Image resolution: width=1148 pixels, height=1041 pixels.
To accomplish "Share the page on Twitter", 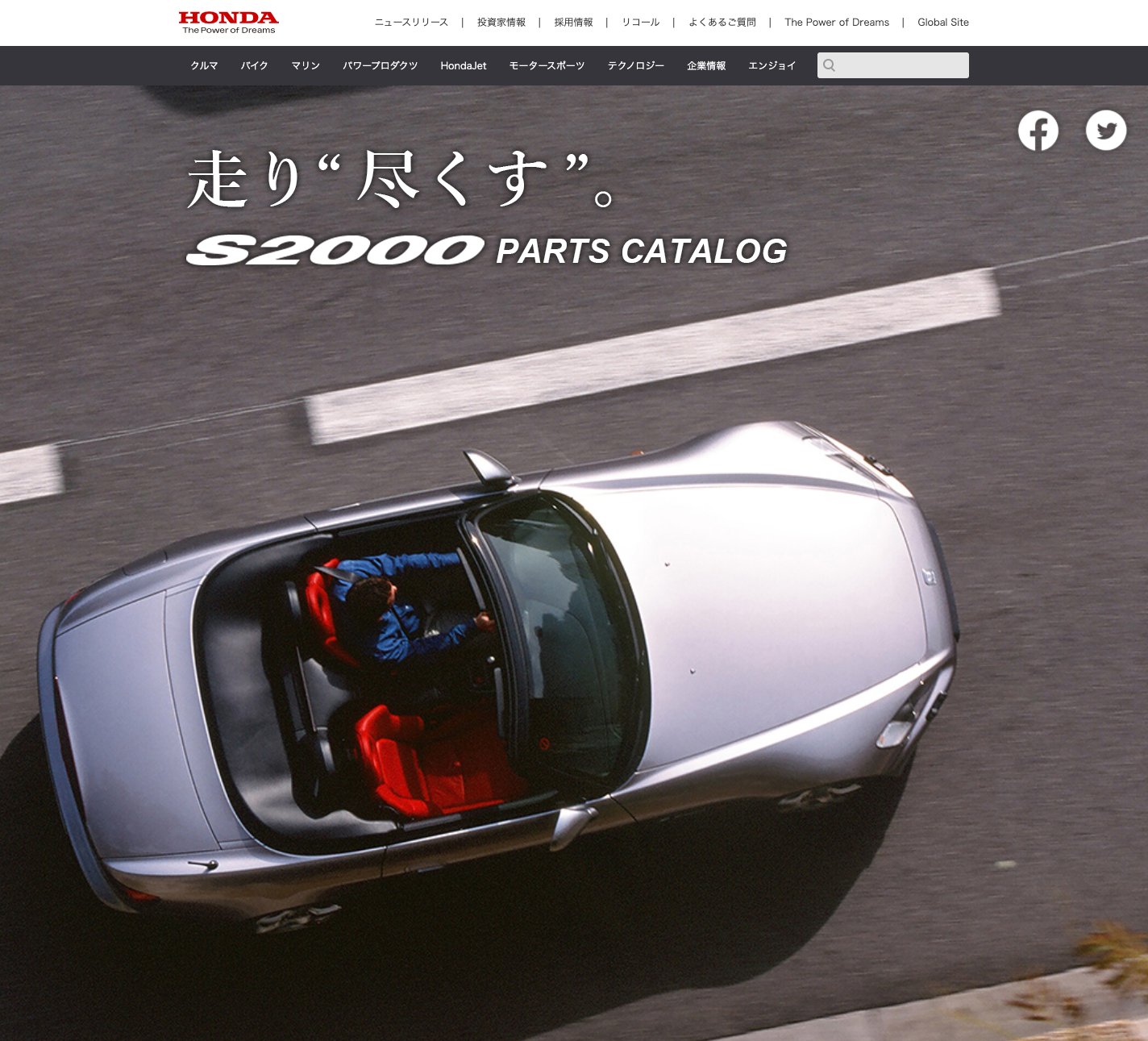I will click(1106, 130).
